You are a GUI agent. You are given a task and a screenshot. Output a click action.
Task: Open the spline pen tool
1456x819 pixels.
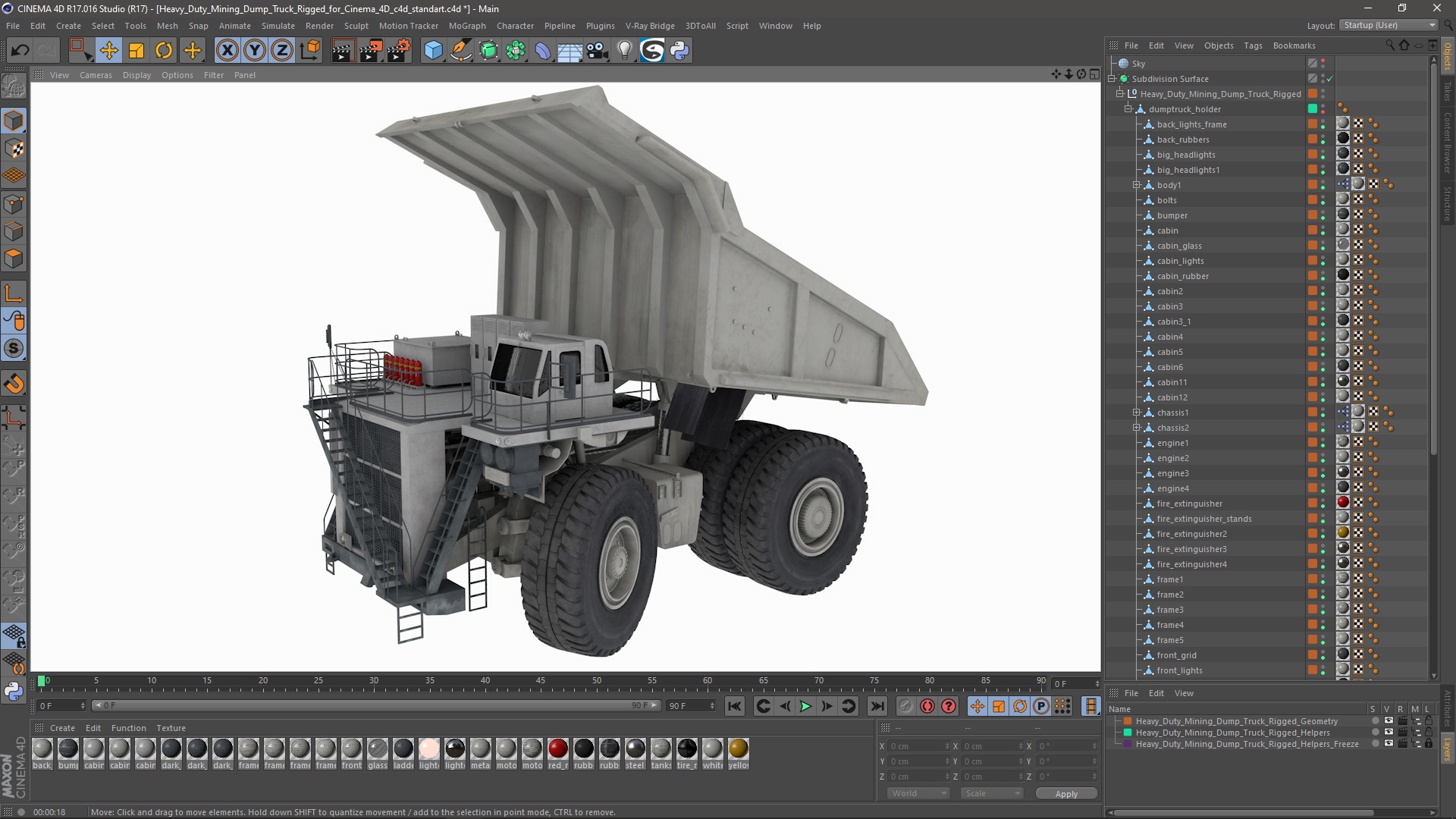coord(460,51)
